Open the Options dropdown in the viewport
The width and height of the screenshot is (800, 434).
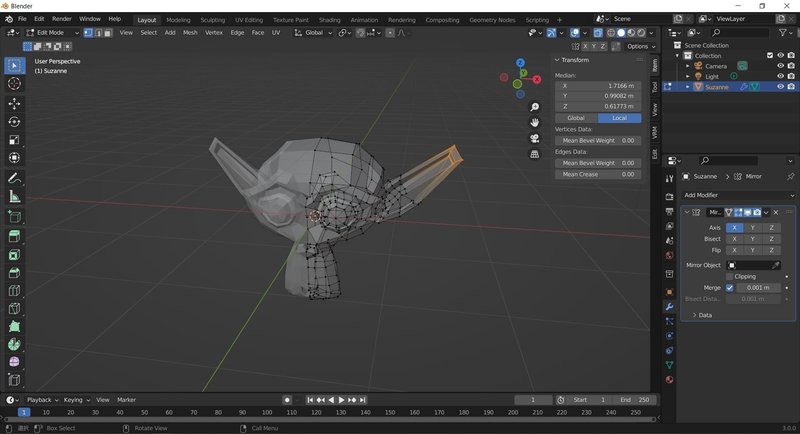(641, 46)
